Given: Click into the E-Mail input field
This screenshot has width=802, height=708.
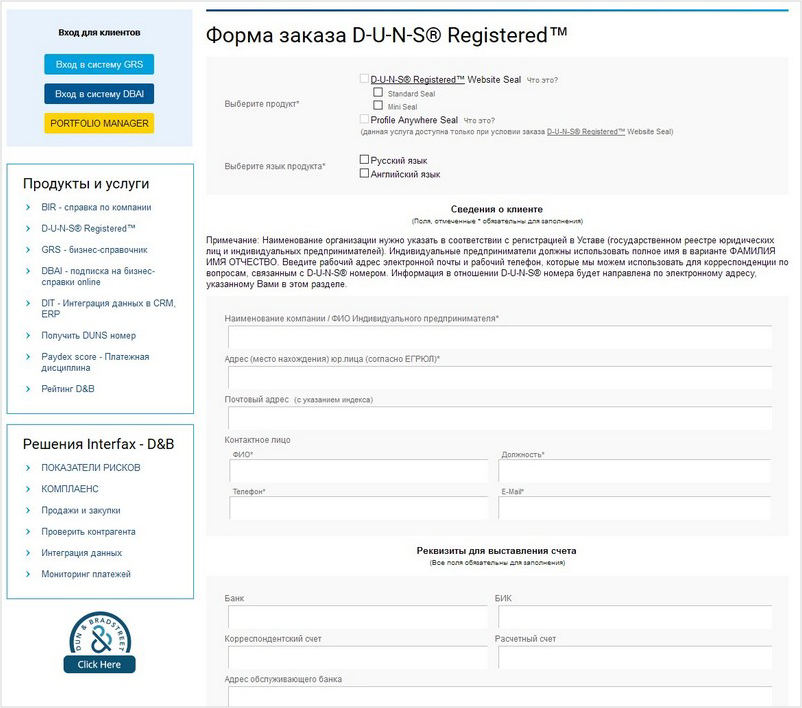Looking at the screenshot, I should click(x=634, y=507).
